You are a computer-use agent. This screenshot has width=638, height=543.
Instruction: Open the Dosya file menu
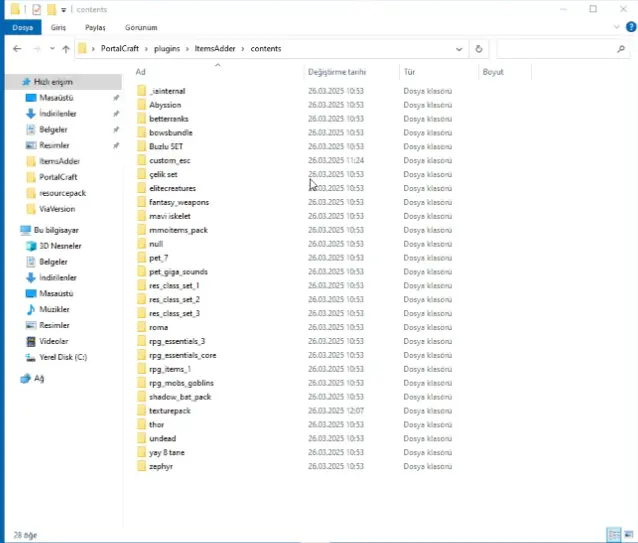coord(22,28)
